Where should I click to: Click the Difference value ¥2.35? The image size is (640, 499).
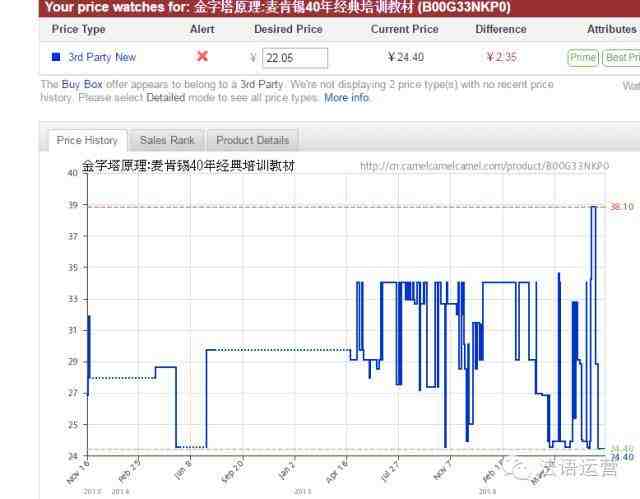[502, 57]
